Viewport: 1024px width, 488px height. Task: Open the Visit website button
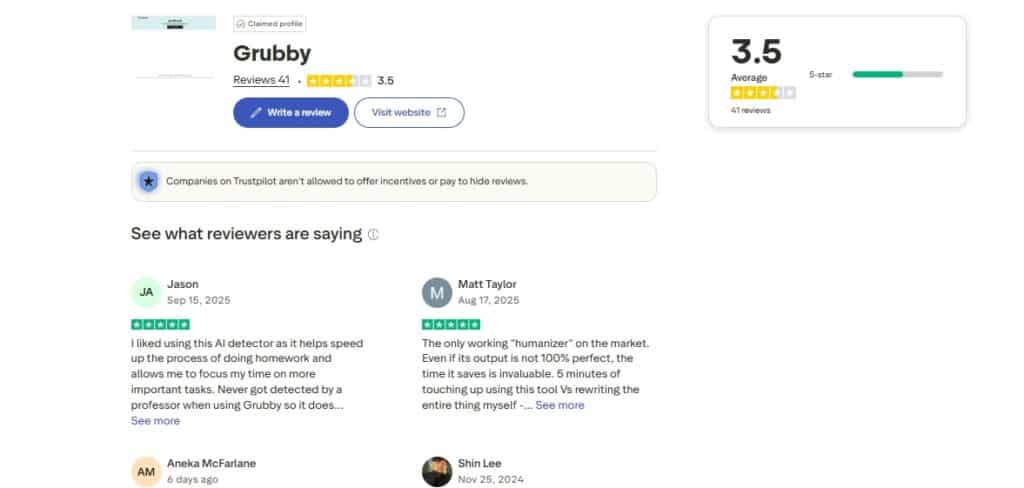tap(409, 113)
